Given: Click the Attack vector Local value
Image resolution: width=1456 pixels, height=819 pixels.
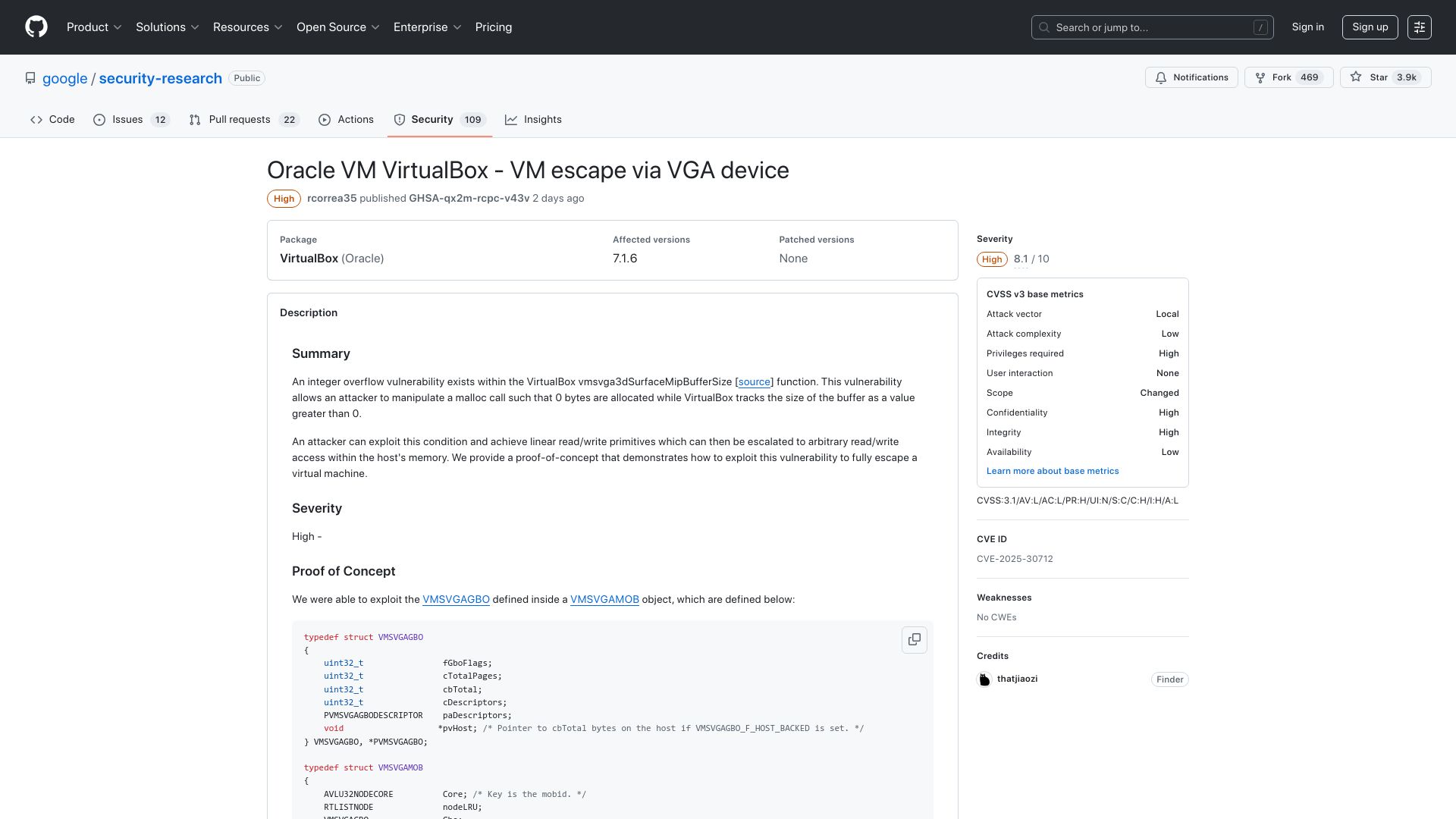Looking at the screenshot, I should pyautogui.click(x=1167, y=314).
